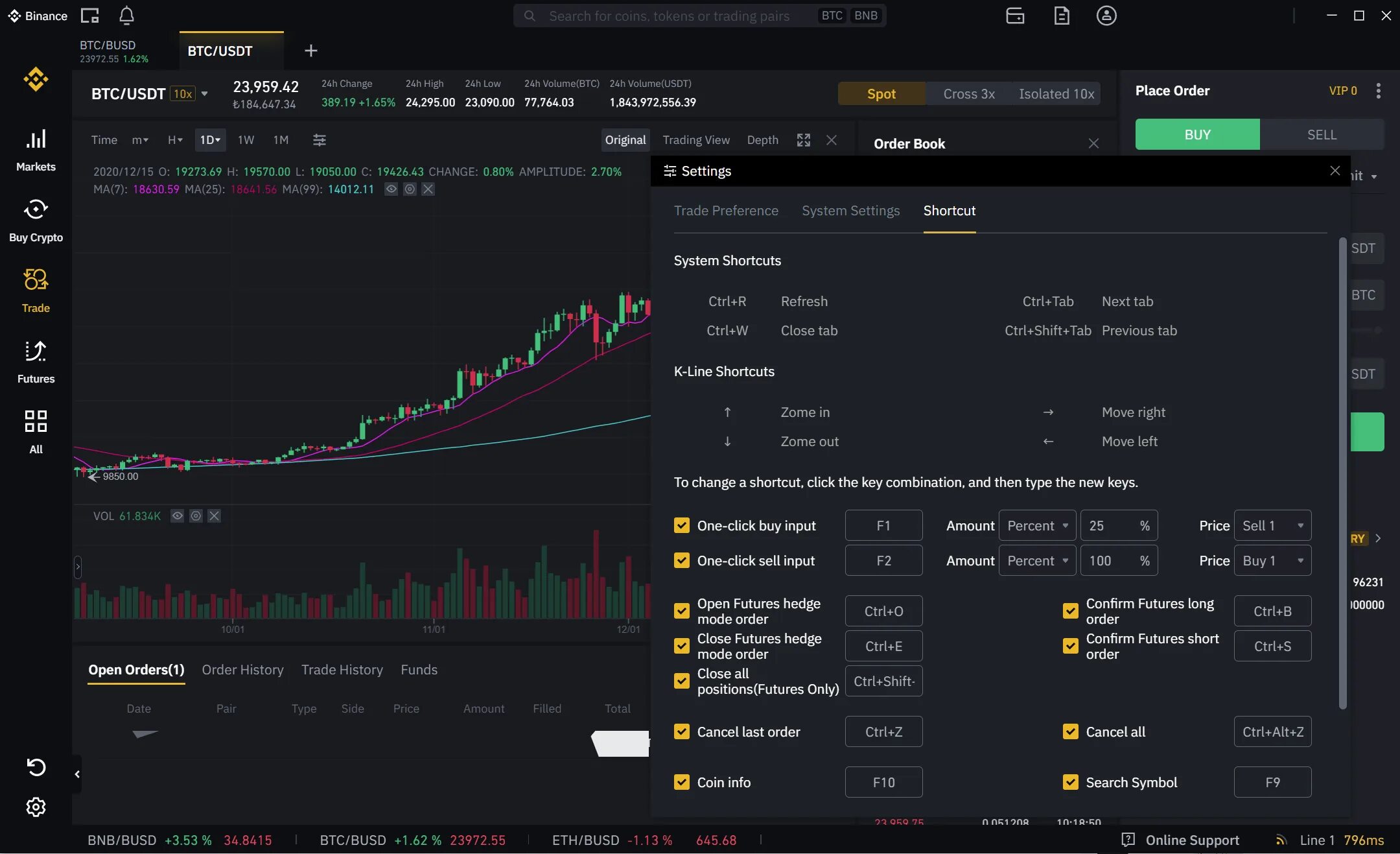
Task: Open the orders document icon
Action: click(1062, 16)
